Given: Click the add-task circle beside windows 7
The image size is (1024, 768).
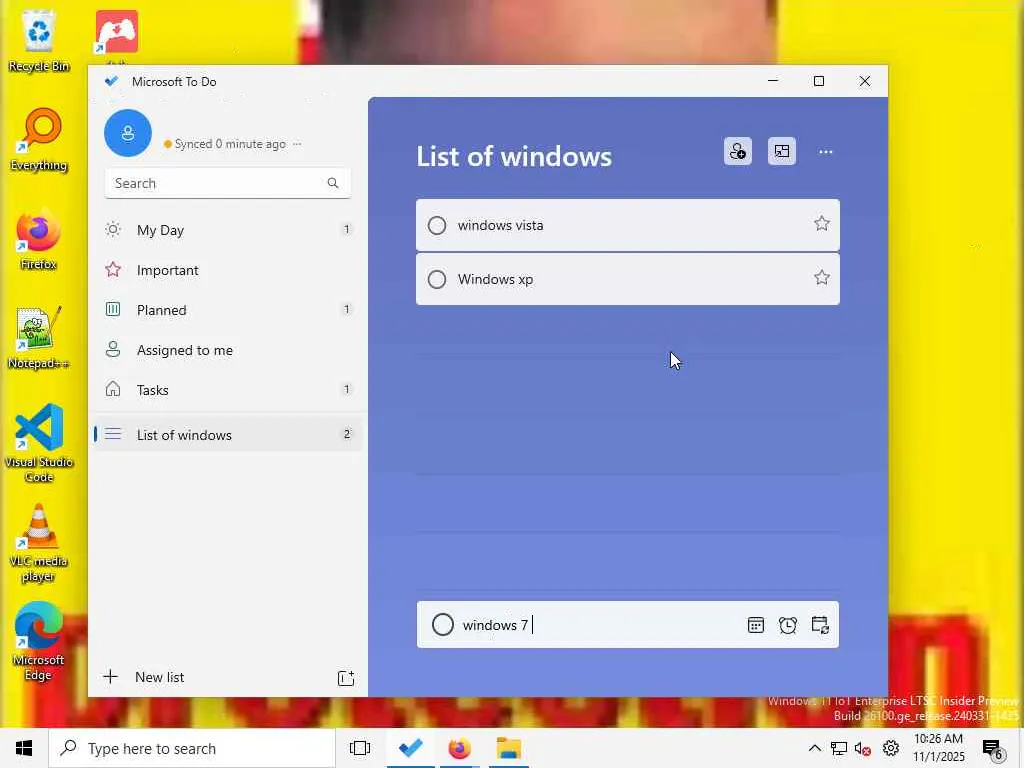Looking at the screenshot, I should coord(443,624).
